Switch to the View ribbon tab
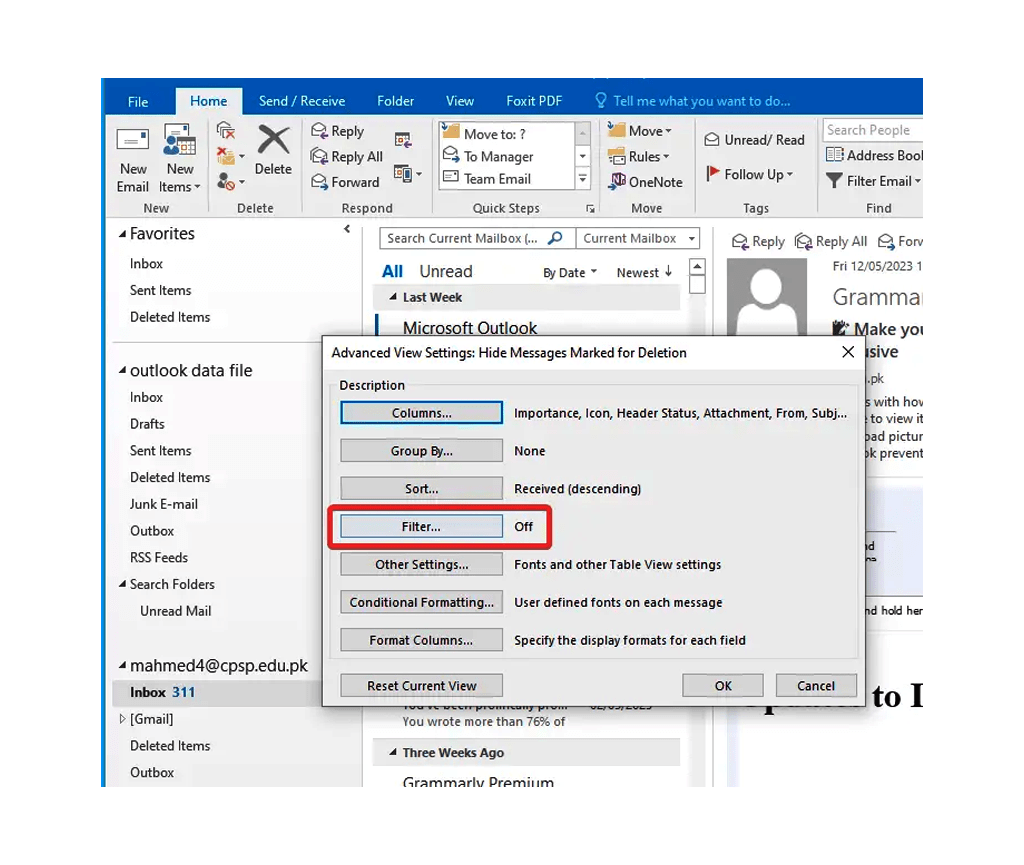 (x=459, y=100)
